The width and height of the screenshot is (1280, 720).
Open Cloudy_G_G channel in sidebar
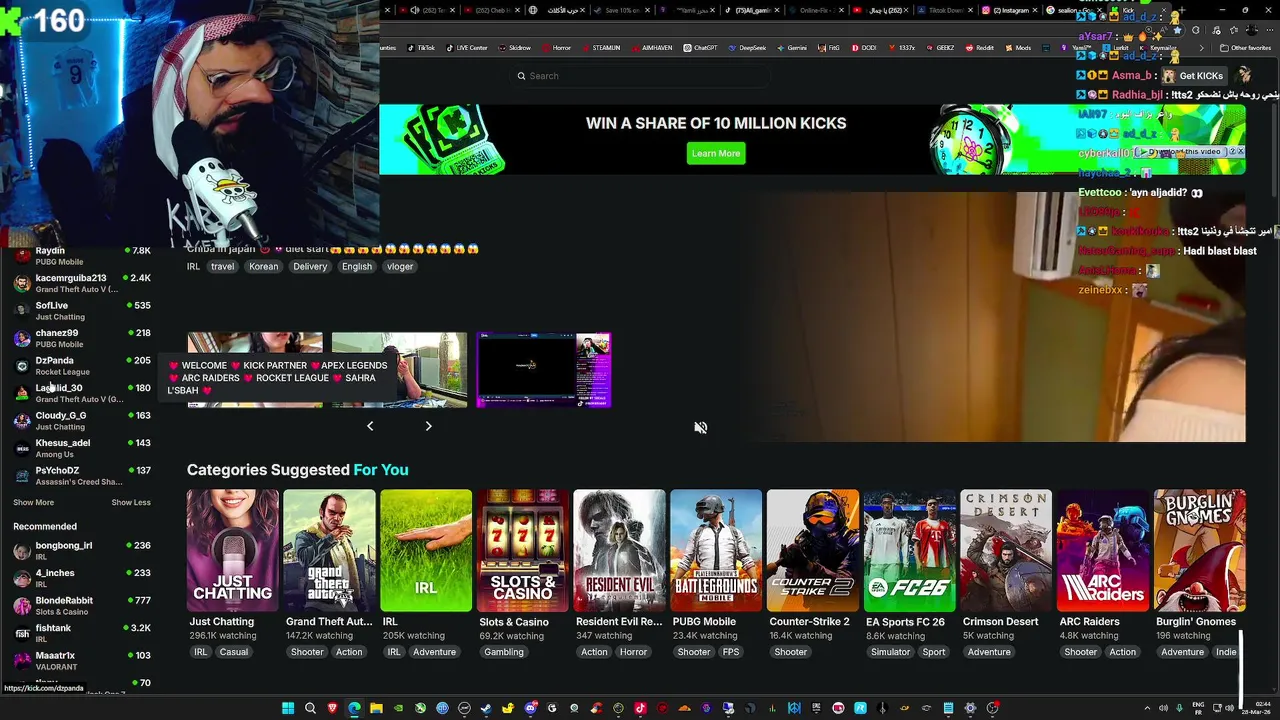(82, 421)
